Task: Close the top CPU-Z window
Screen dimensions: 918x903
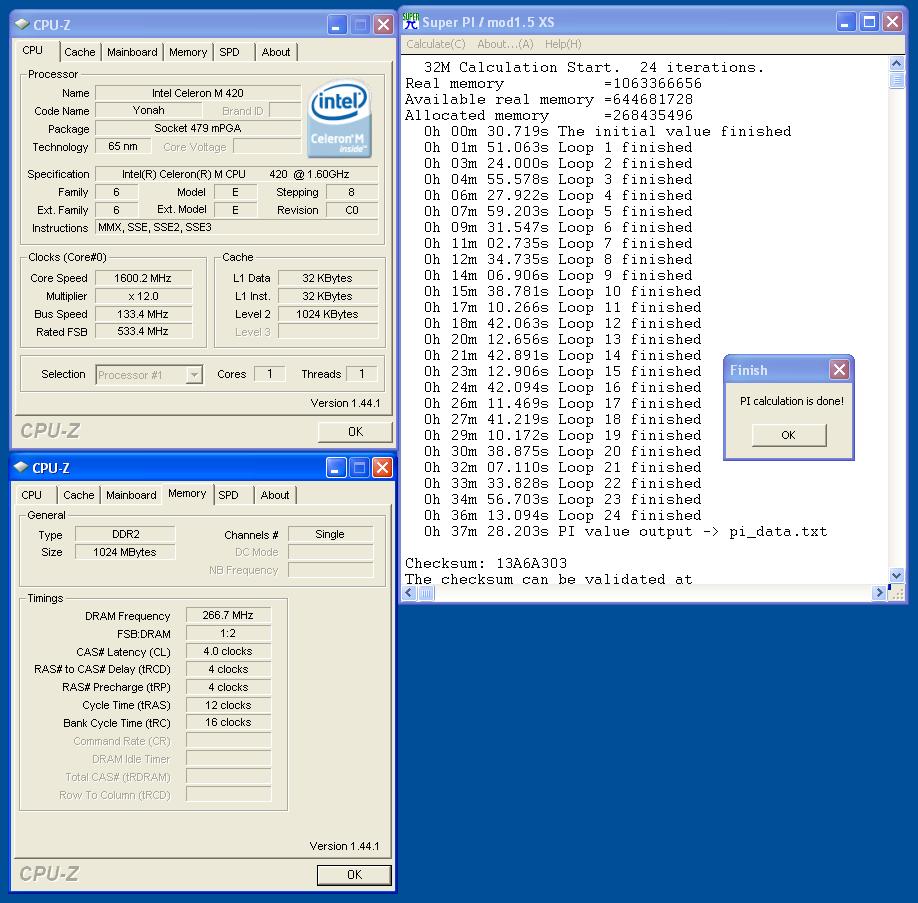Action: point(383,25)
